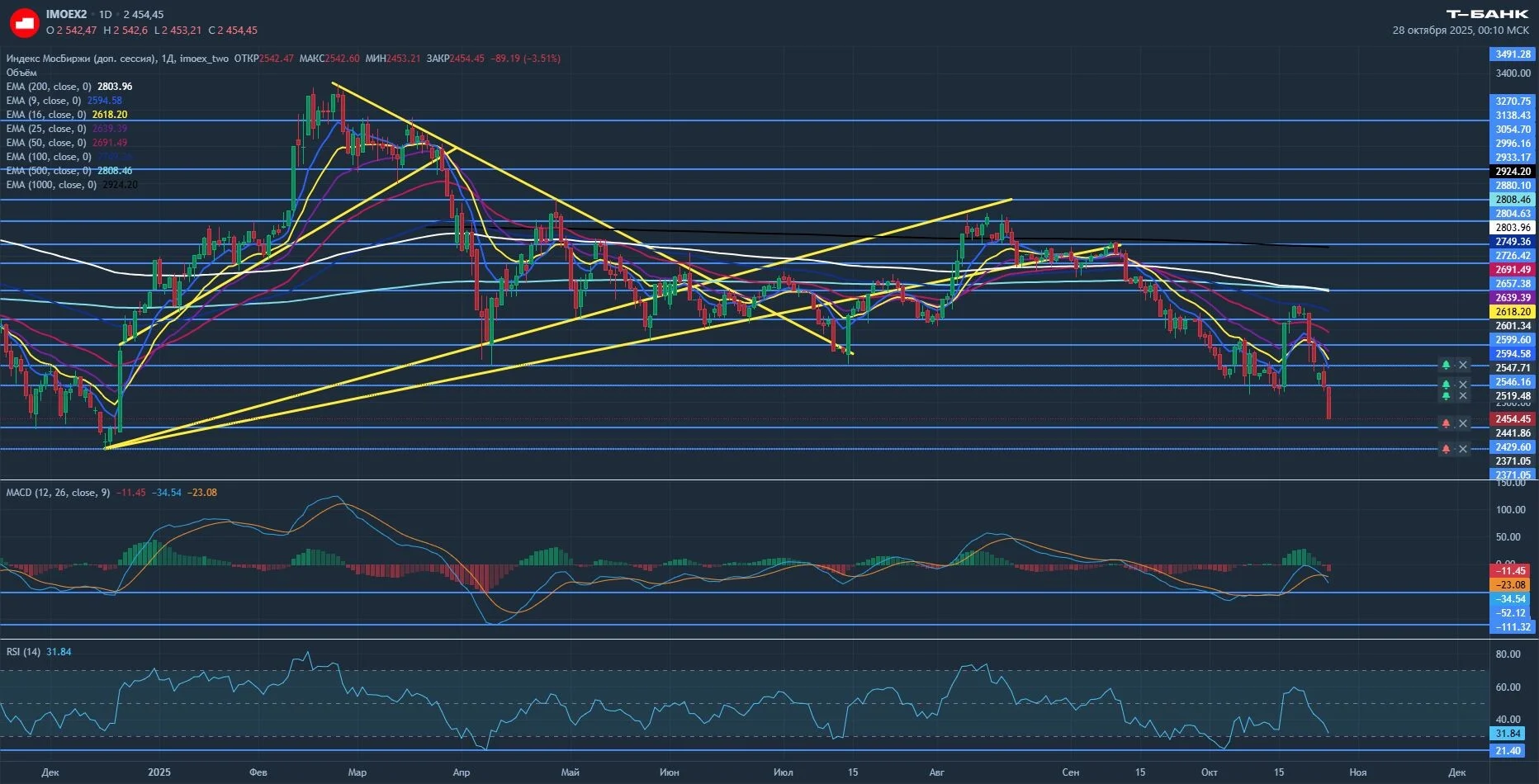Remove the alert at 2547.71 with X
The height and width of the screenshot is (784, 1539).
pyautogui.click(x=1463, y=365)
